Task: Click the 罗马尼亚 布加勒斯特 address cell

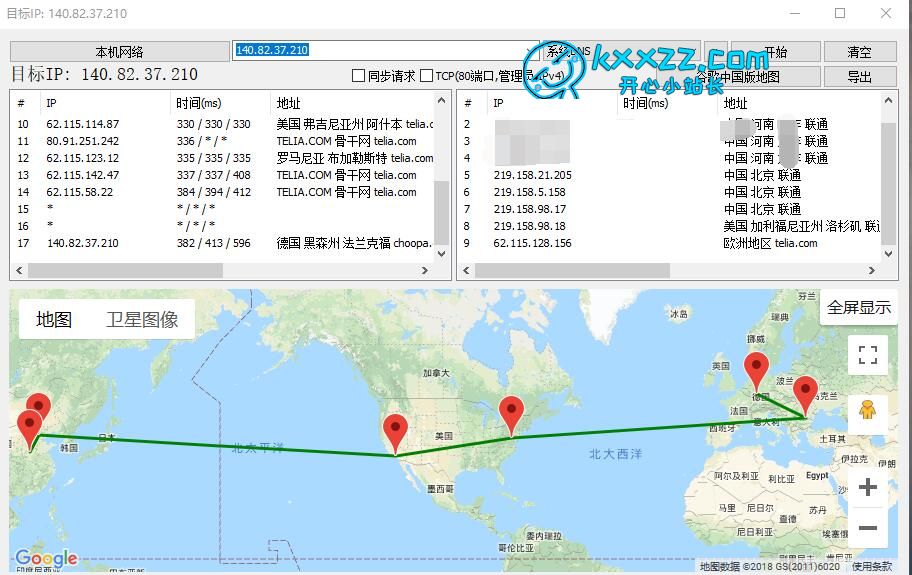Action: pos(355,158)
